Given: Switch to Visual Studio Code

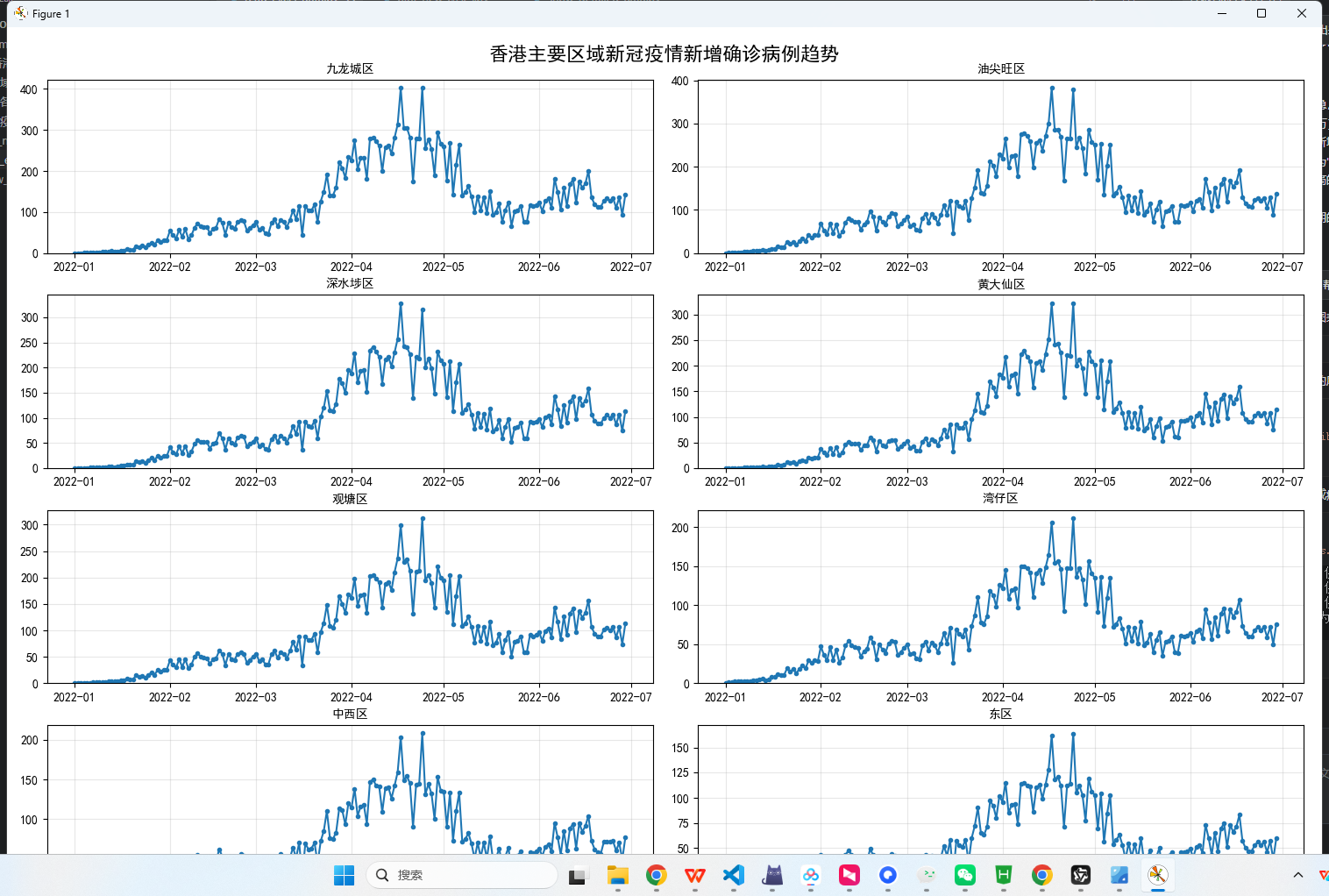Looking at the screenshot, I should [734, 875].
